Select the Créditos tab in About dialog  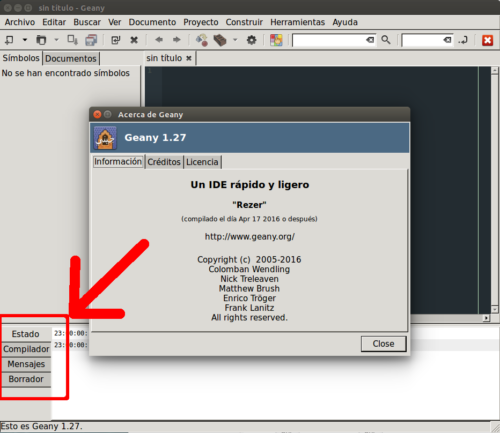point(164,162)
